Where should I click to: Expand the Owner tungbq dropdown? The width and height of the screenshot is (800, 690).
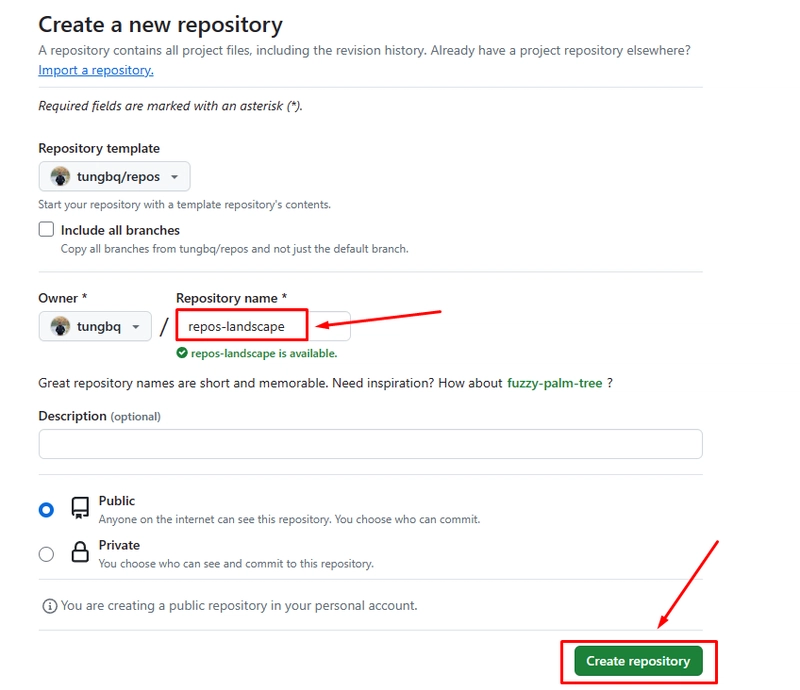[x=95, y=326]
